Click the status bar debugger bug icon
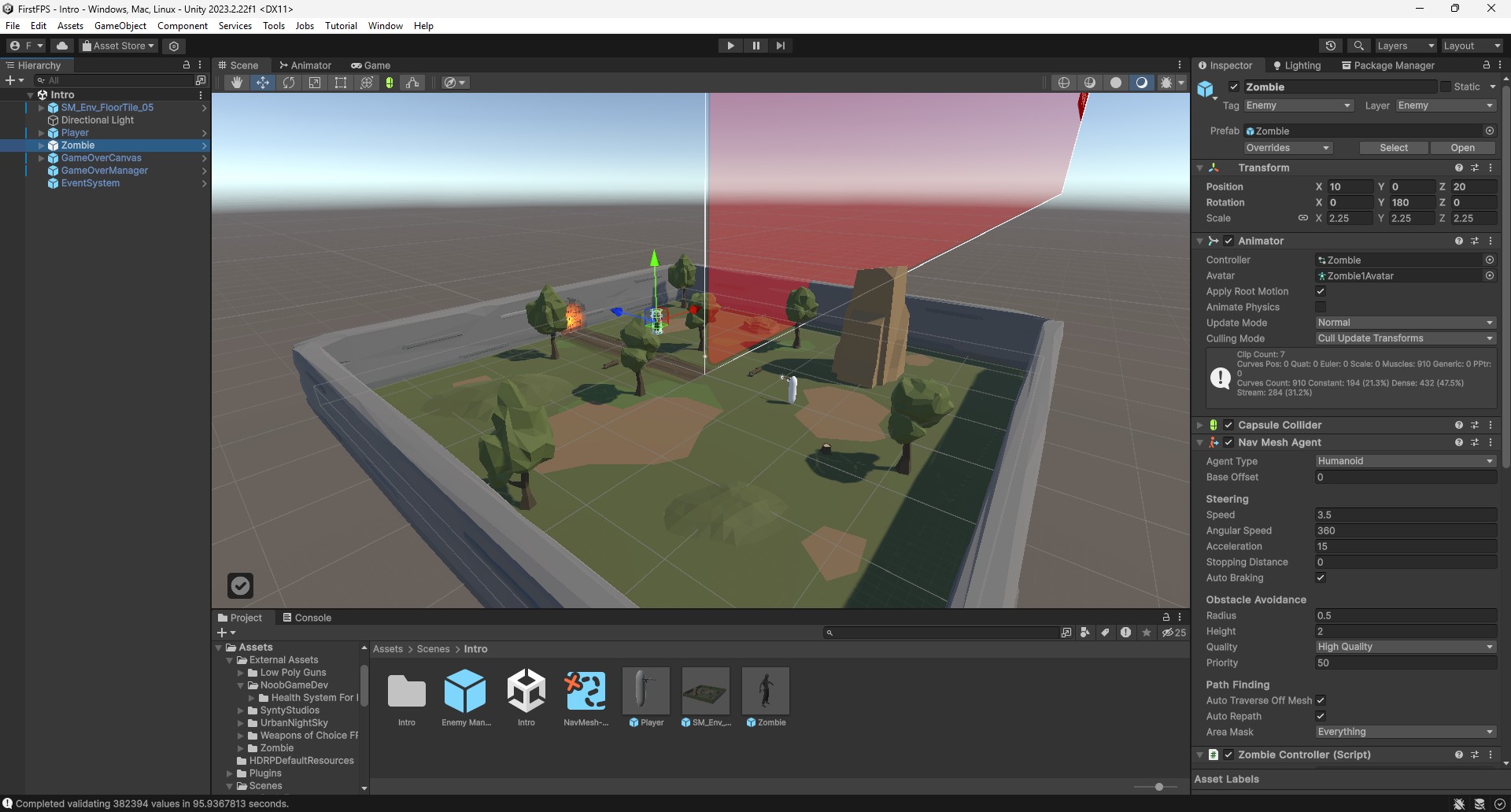This screenshot has width=1511, height=812. coord(1459,803)
